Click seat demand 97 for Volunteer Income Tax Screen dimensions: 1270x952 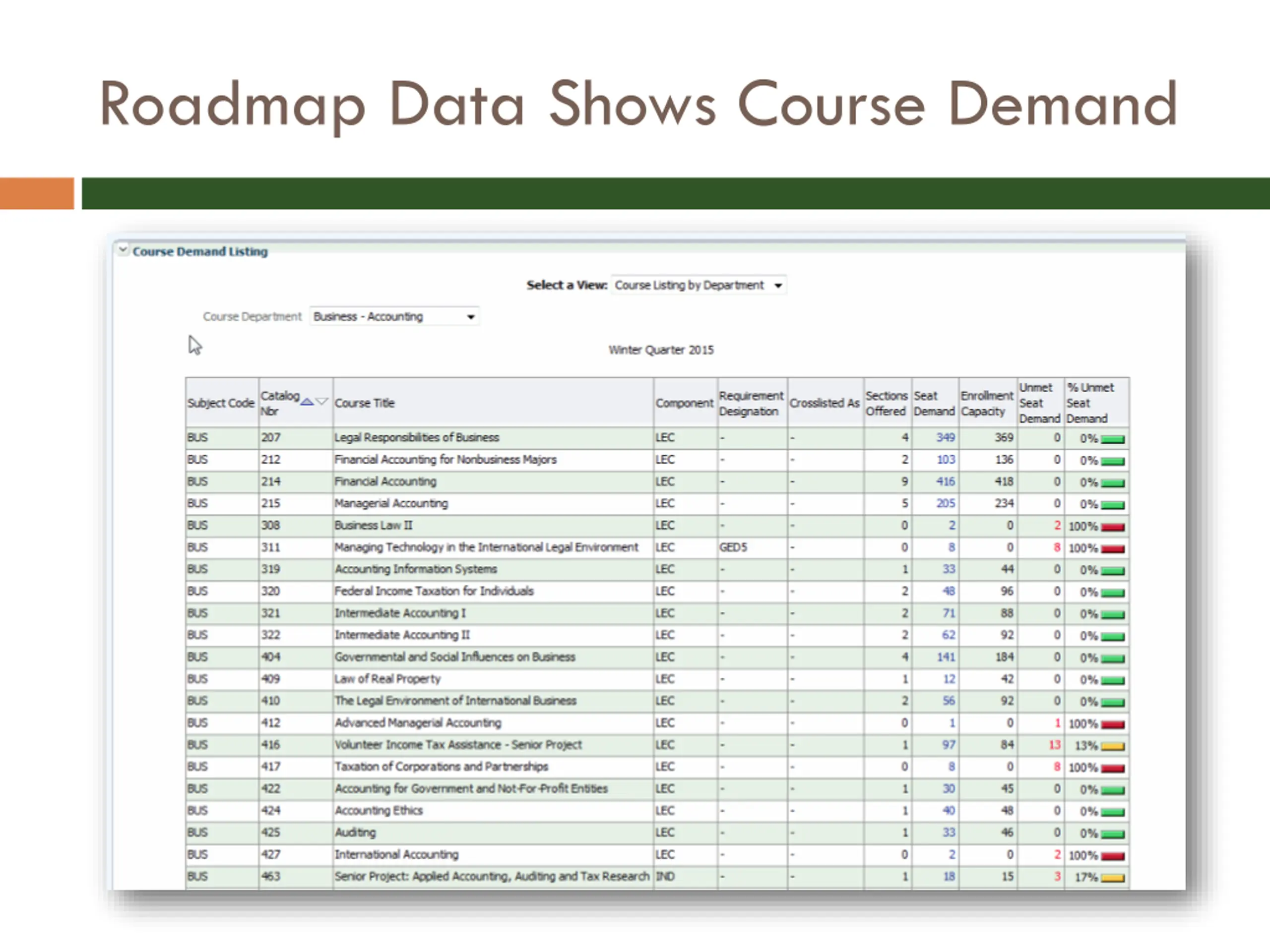(948, 745)
